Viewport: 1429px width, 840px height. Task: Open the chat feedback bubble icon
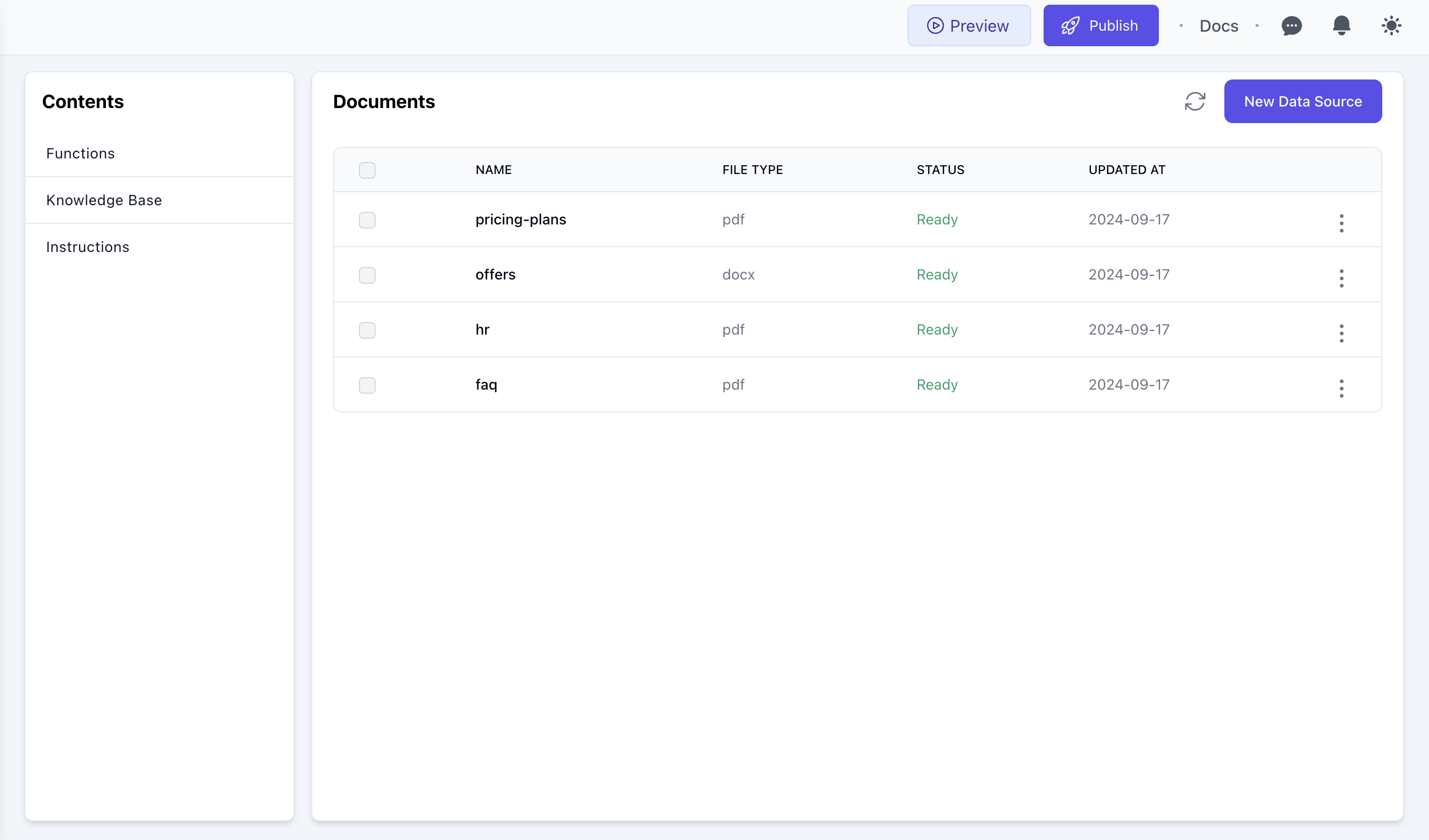click(x=1292, y=25)
